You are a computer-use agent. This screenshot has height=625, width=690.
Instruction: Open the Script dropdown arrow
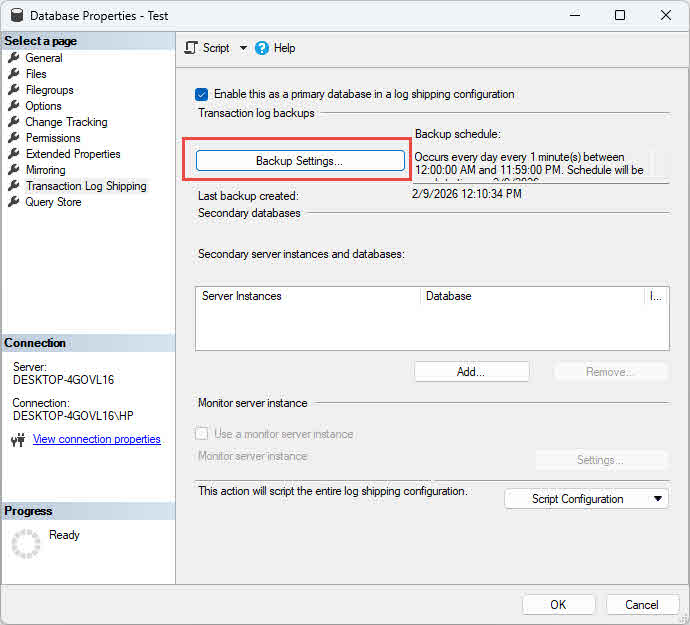coord(243,48)
